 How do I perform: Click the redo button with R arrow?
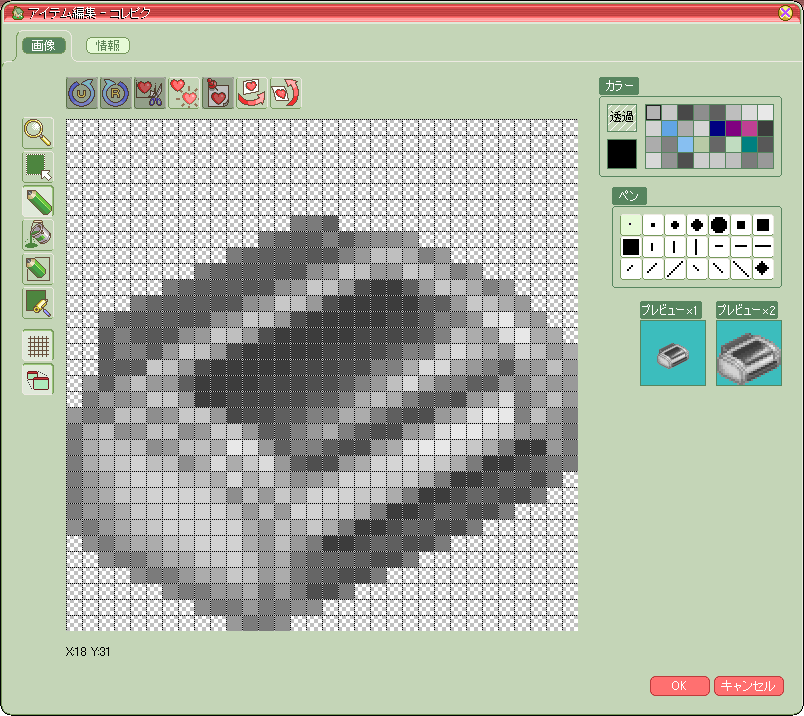pos(116,93)
